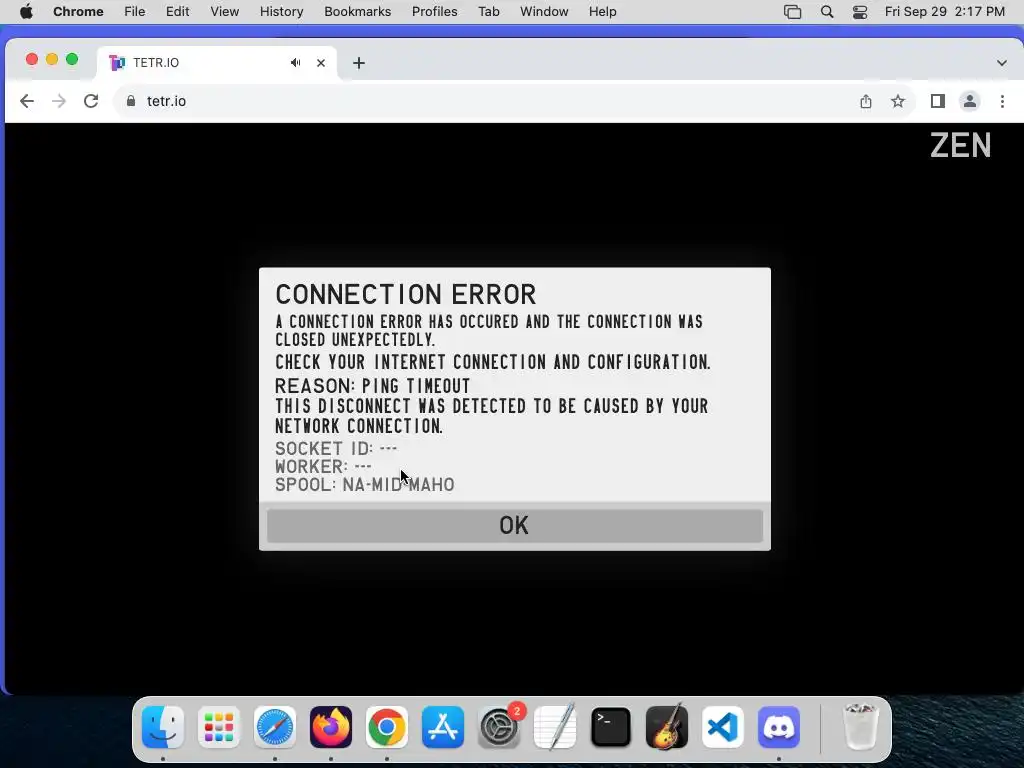Click the date and time in menu bar
The width and height of the screenshot is (1024, 768).
(944, 11)
